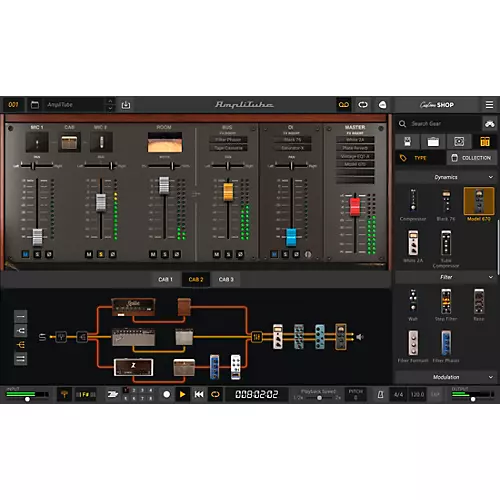Open the tuner icon in transport bar

click(64, 395)
